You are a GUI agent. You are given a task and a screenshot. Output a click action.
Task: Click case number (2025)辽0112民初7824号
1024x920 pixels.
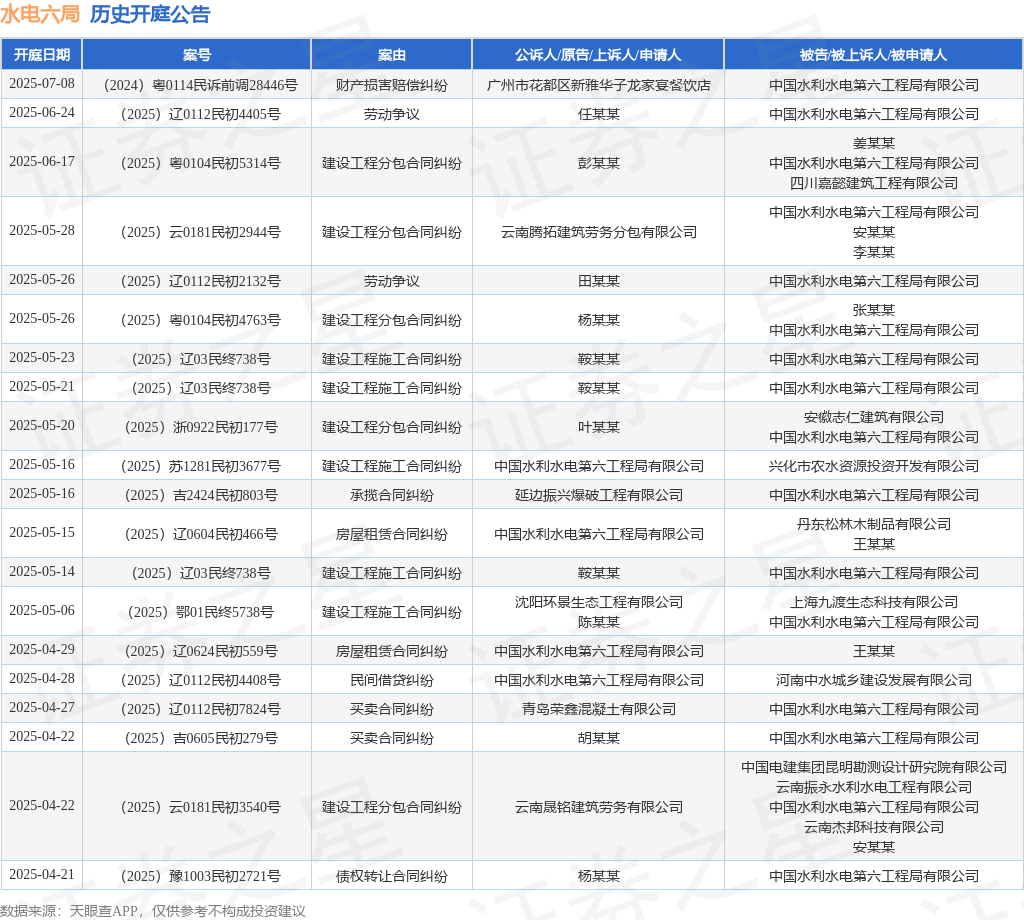click(x=197, y=710)
